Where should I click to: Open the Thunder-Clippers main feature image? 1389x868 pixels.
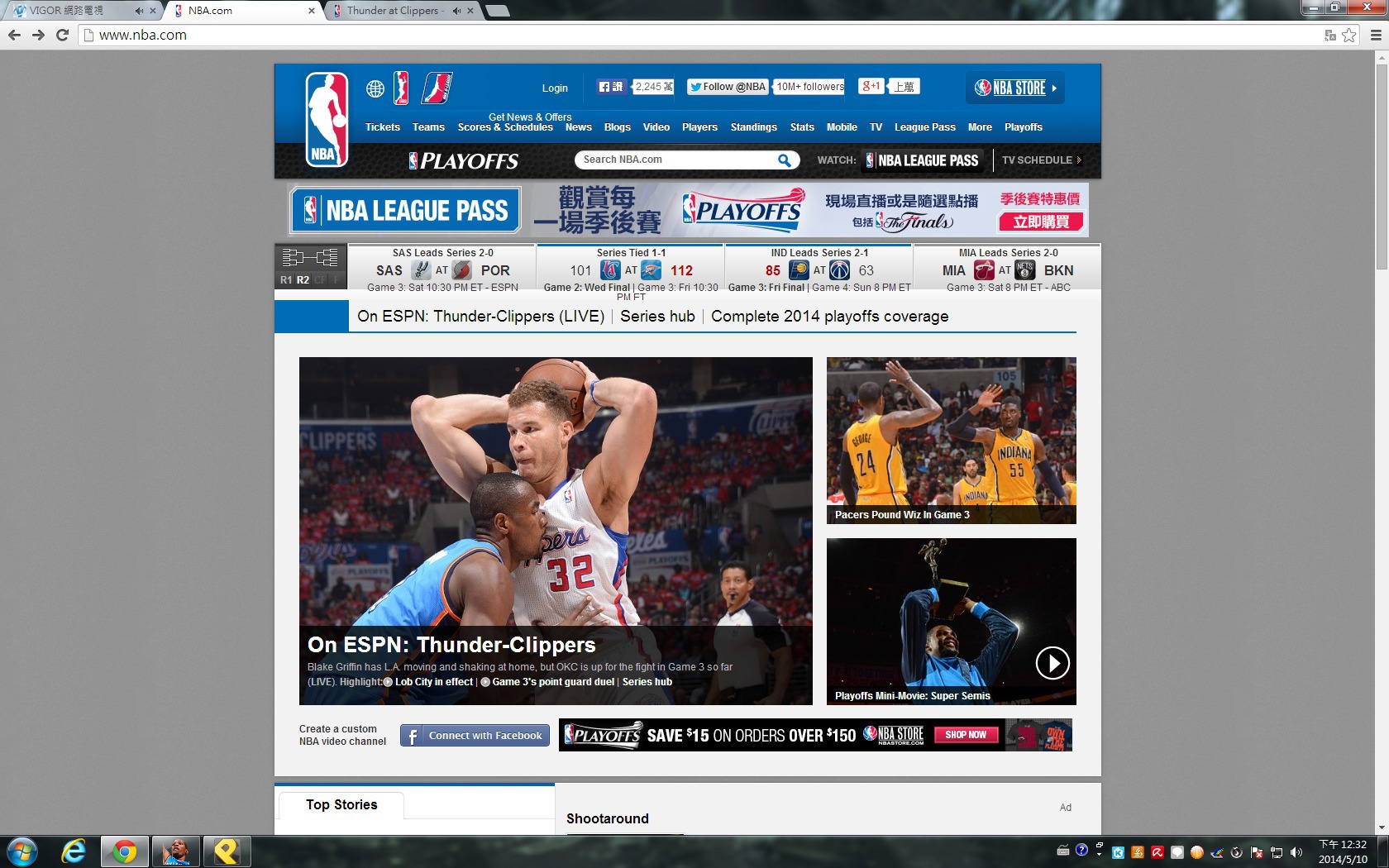[x=556, y=531]
